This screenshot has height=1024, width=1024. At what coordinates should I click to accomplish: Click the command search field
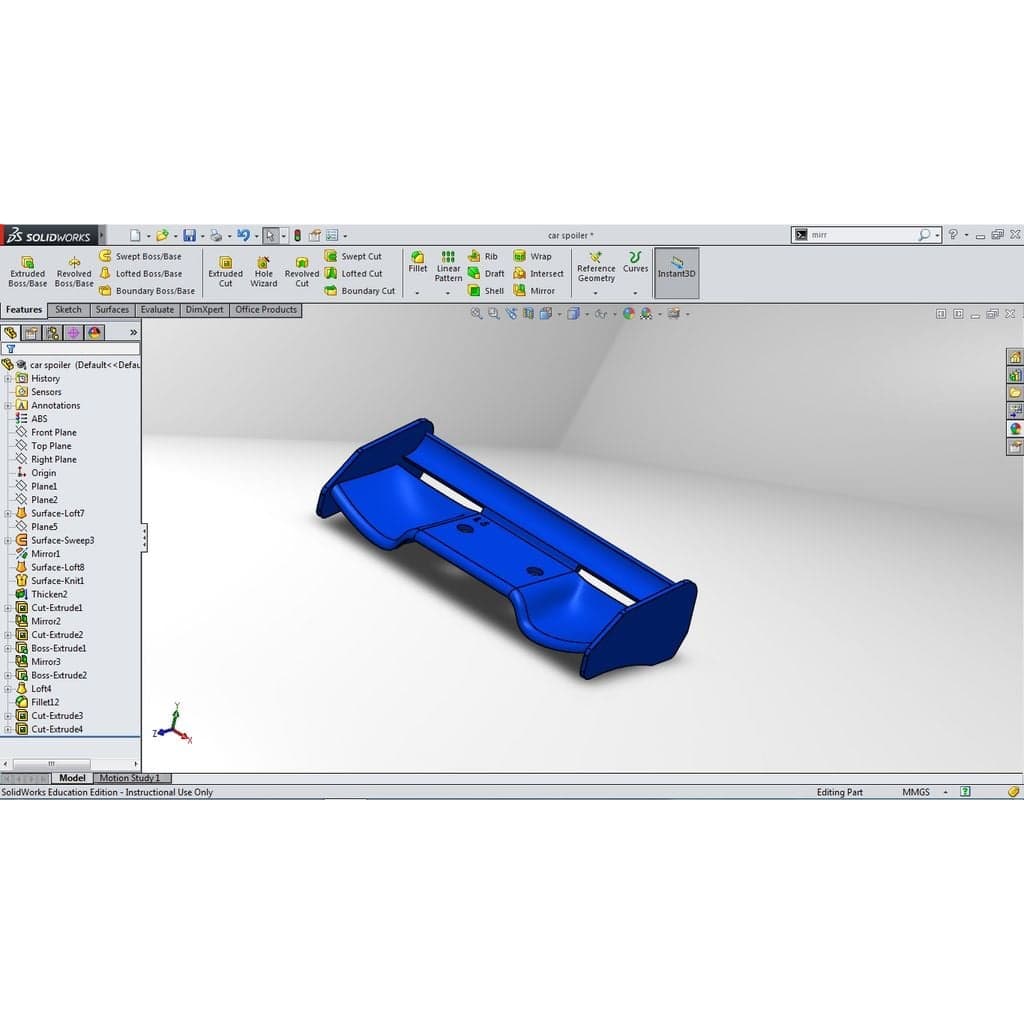point(862,234)
